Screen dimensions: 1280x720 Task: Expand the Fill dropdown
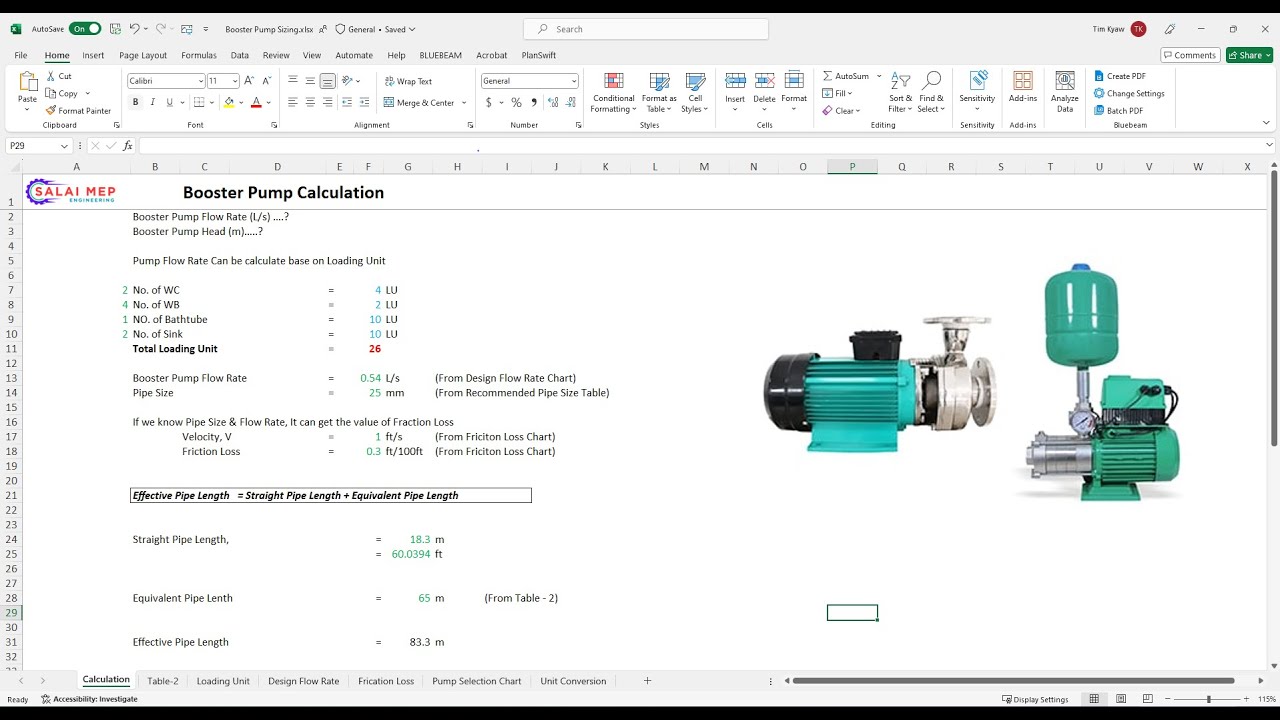[x=851, y=93]
